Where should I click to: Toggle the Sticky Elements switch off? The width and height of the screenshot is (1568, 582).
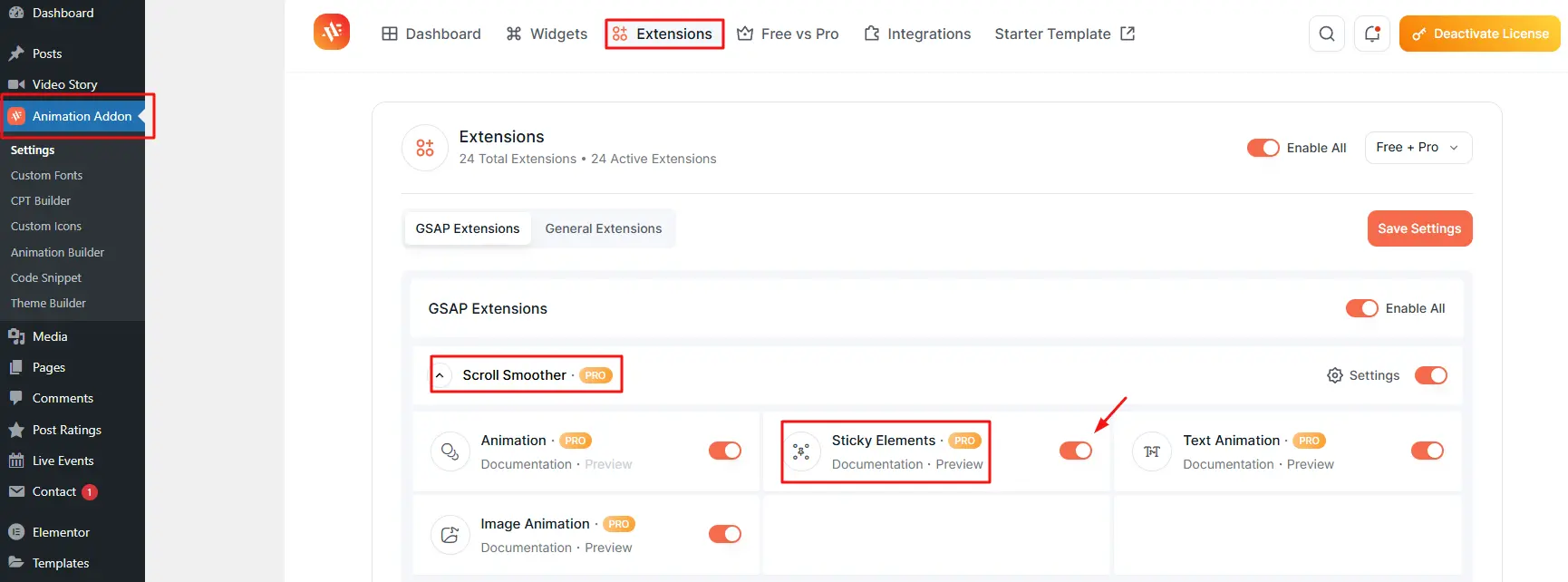pyautogui.click(x=1076, y=451)
